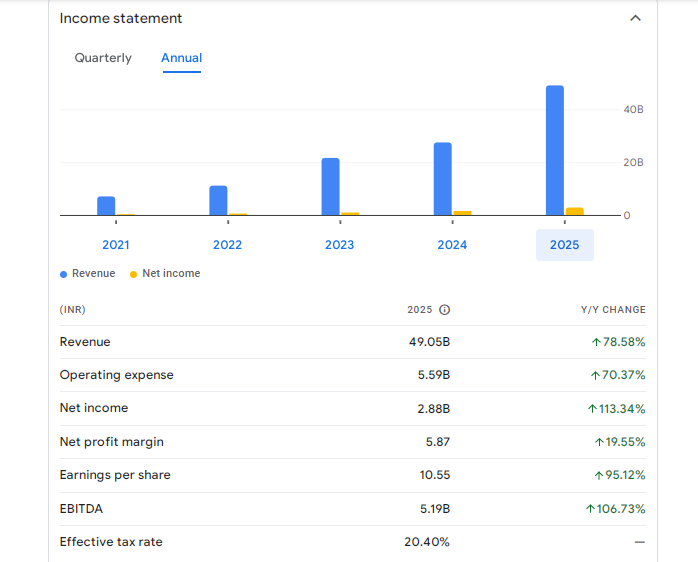Click the 2025 revenue bar
This screenshot has height=562, width=698.
tap(555, 151)
